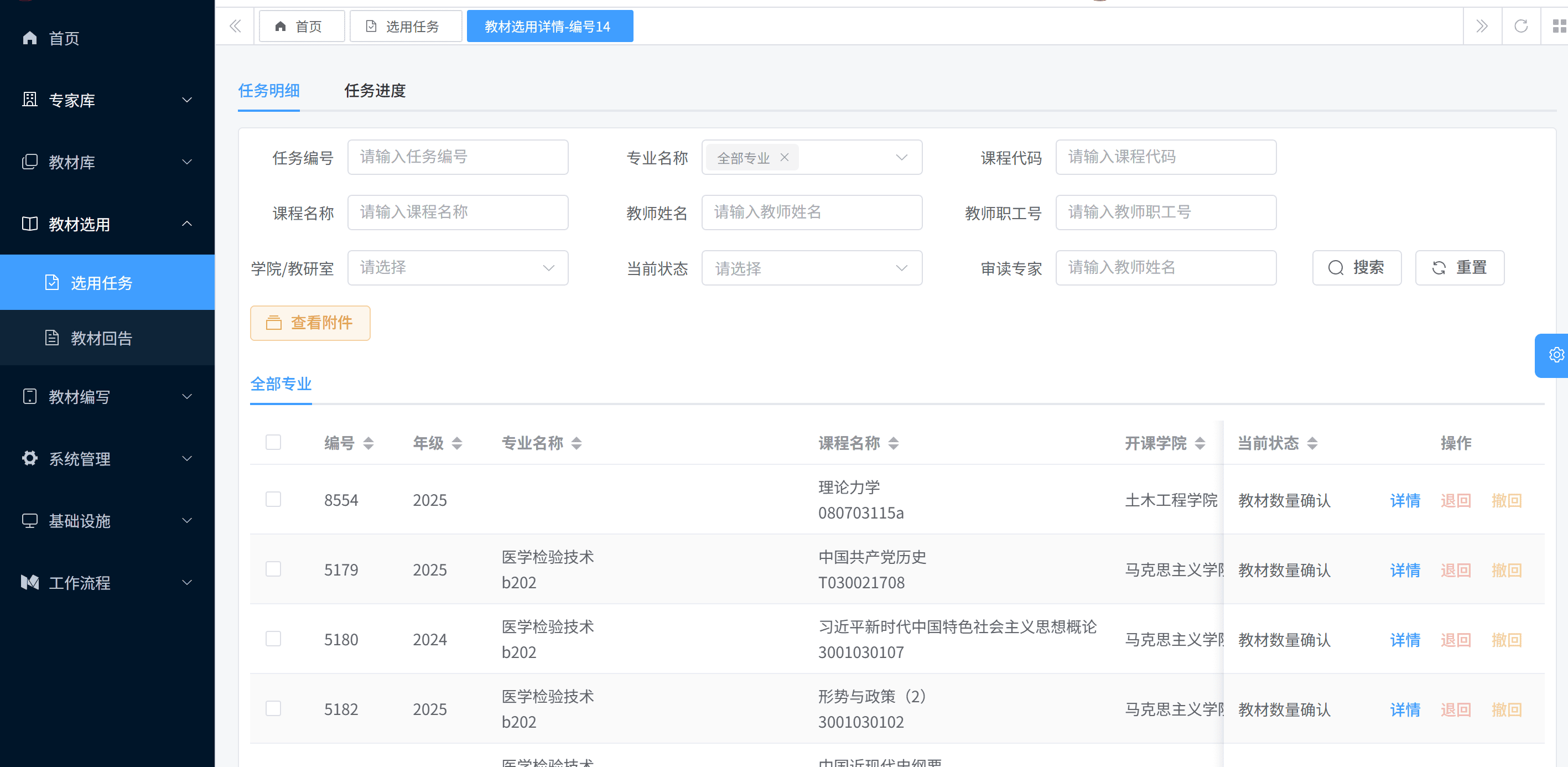Check the checkbox for row 8554
The image size is (1568, 767).
(x=273, y=499)
